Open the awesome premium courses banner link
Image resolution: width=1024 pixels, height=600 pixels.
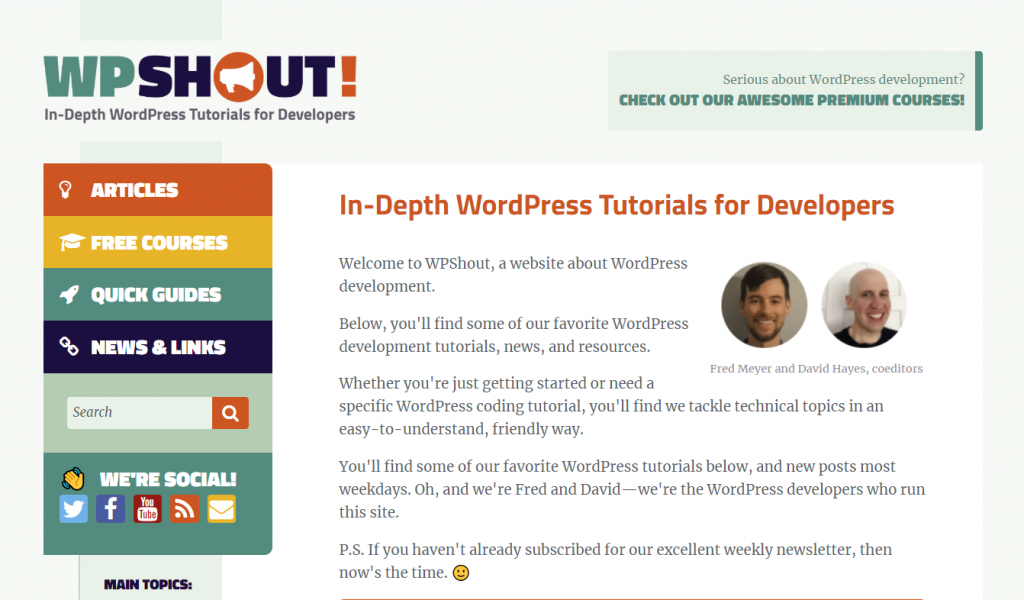pyautogui.click(x=791, y=100)
